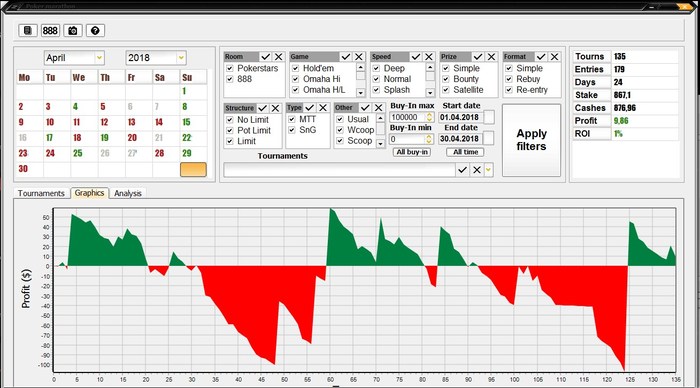Check all Prize filter options
The image size is (700, 388).
point(478,57)
